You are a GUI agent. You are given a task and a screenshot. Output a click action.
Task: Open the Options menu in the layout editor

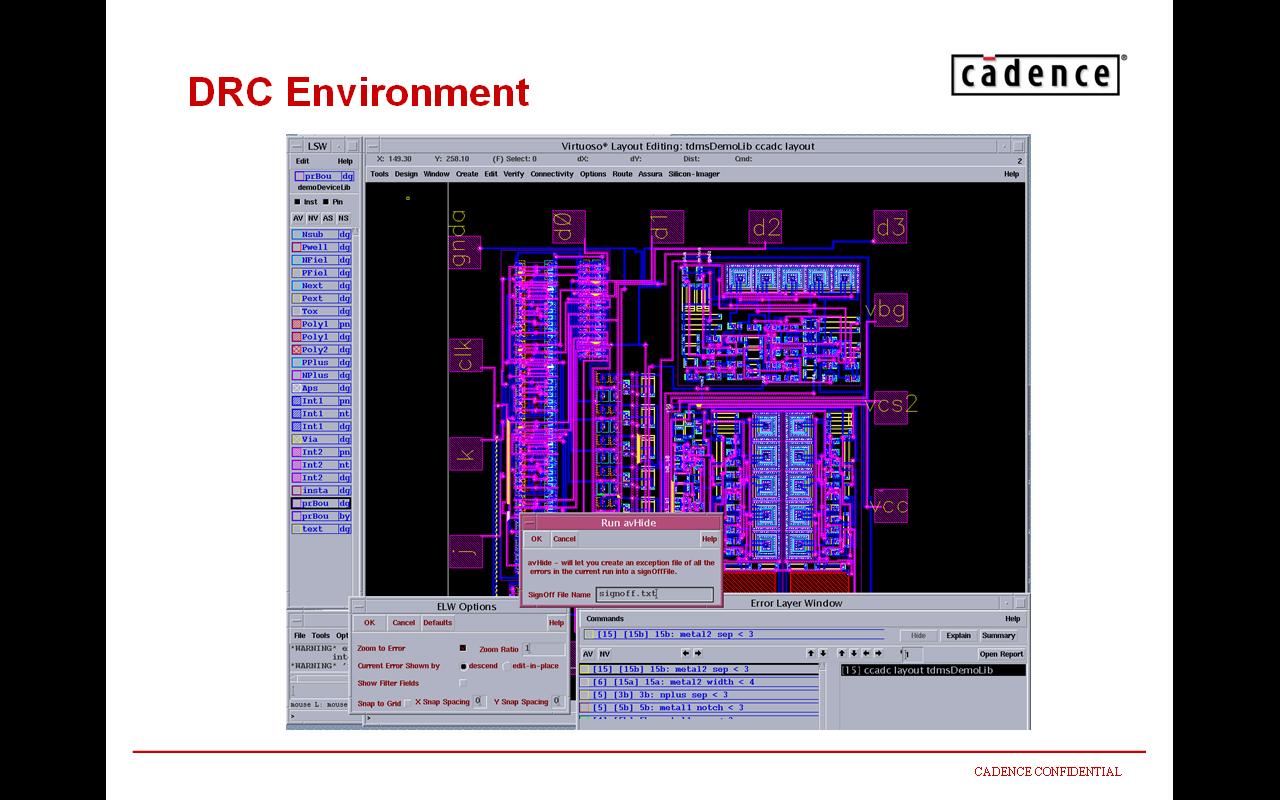tap(593, 174)
